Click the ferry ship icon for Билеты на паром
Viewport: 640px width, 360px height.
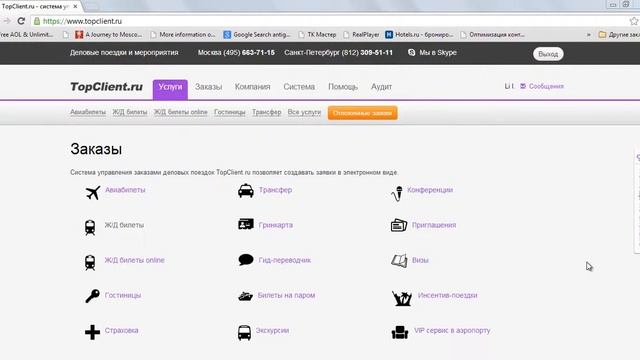click(x=245, y=296)
